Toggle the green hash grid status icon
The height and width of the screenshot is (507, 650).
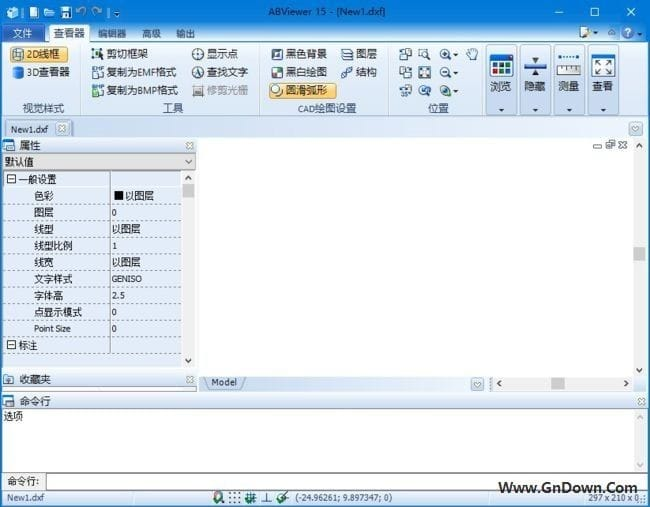click(x=250, y=497)
